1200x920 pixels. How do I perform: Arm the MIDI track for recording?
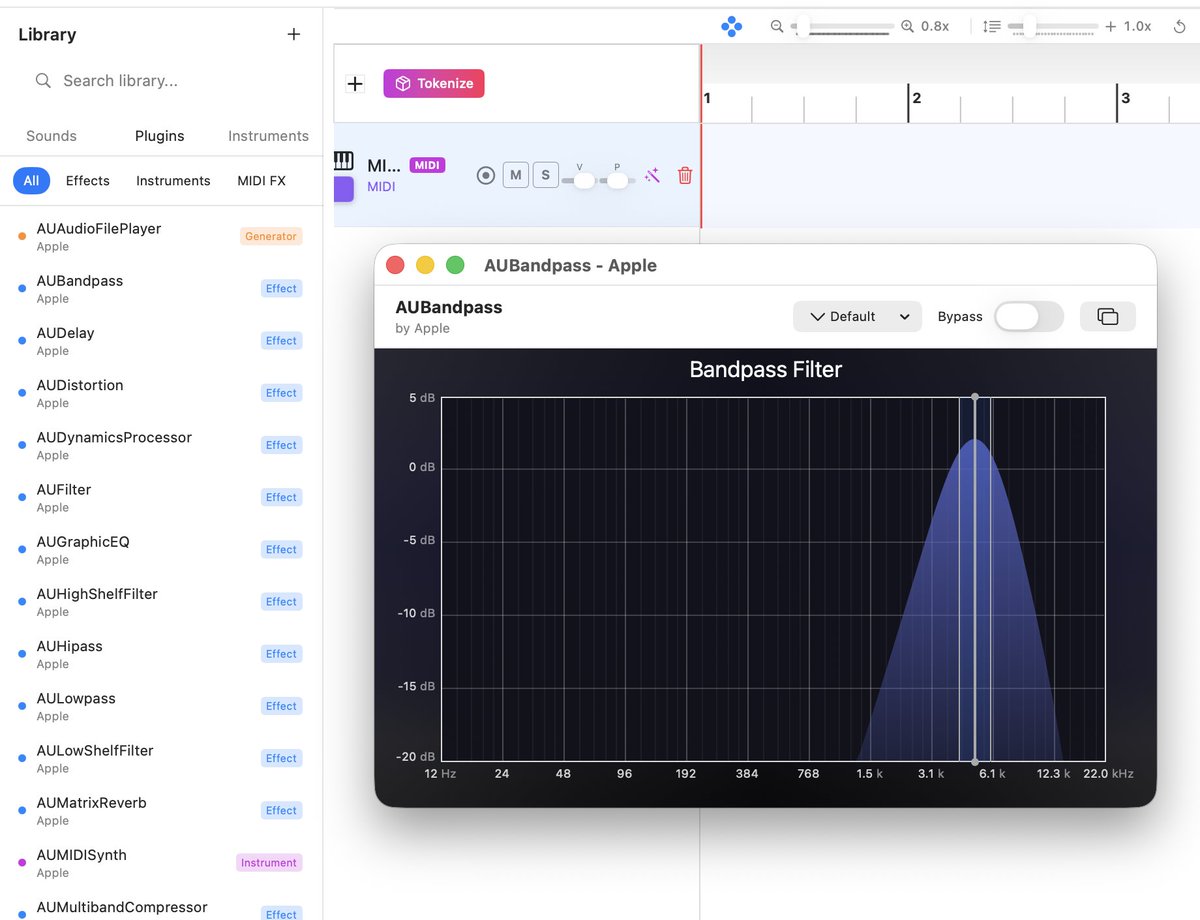pos(486,175)
